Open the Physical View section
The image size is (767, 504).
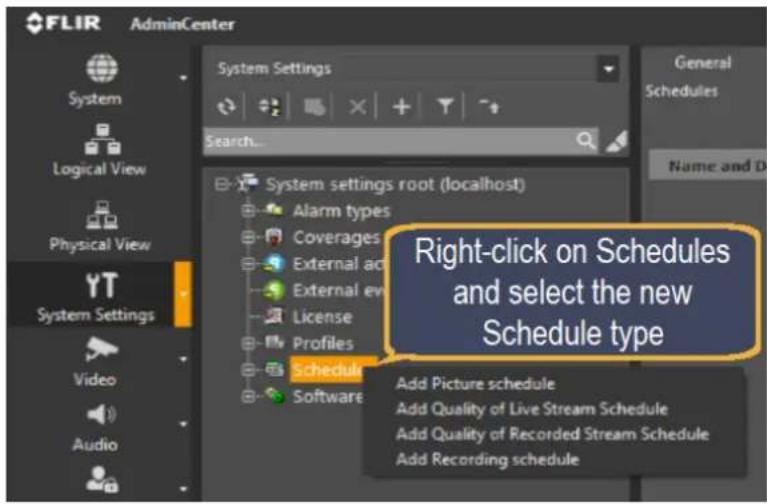(x=99, y=226)
